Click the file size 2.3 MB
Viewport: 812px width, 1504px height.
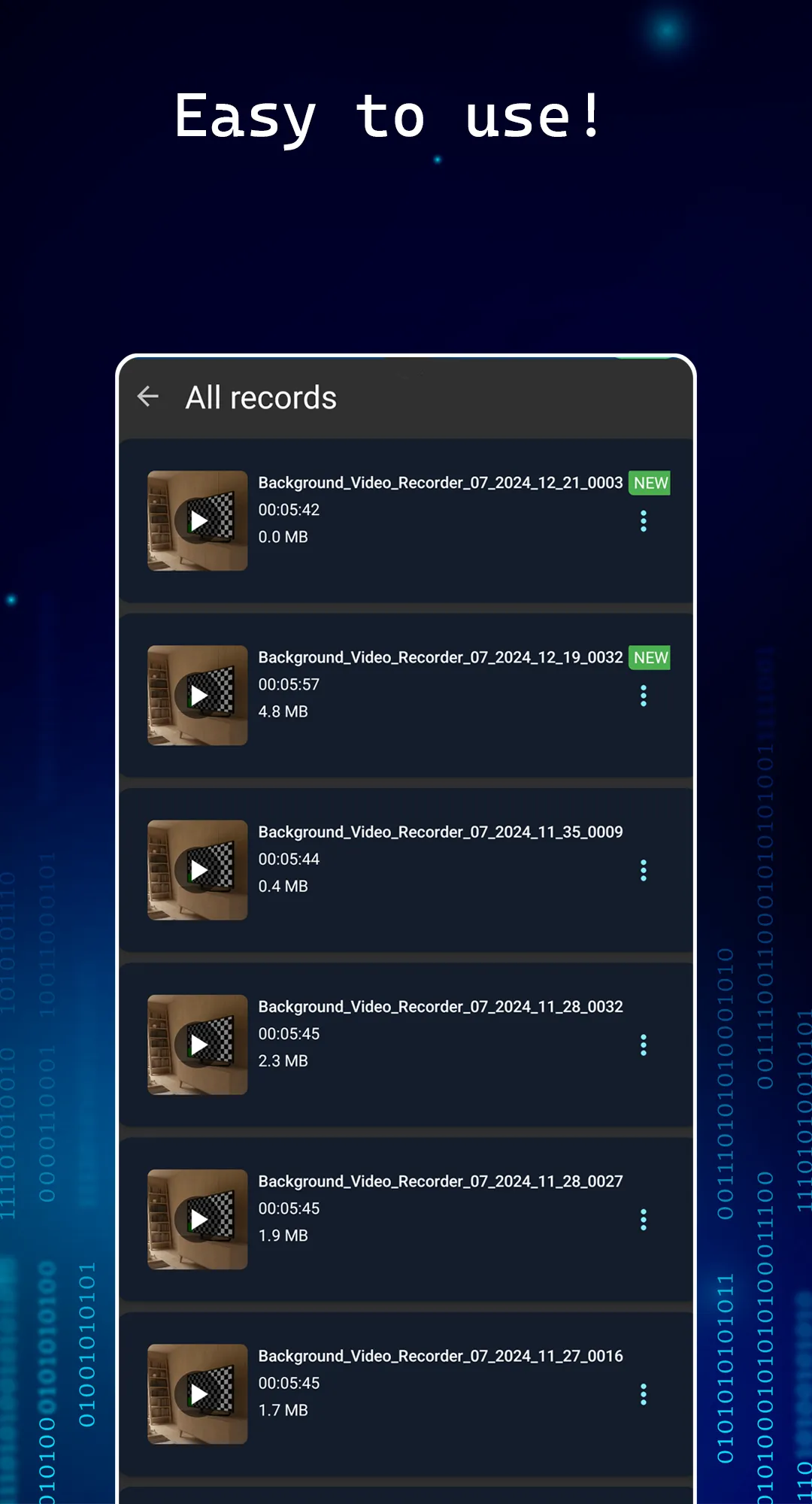point(283,1060)
